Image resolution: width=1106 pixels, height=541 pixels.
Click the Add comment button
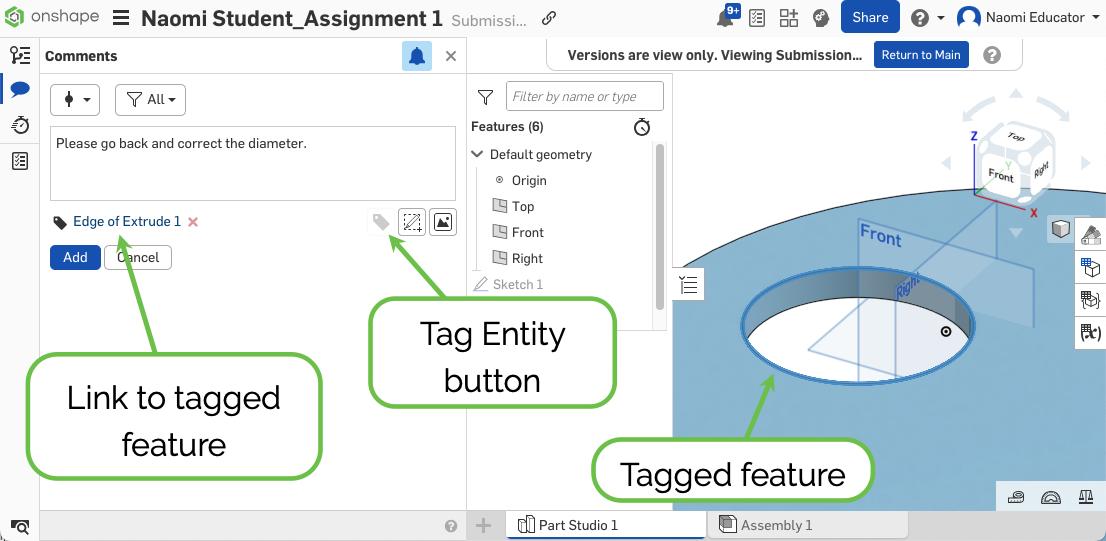[75, 257]
